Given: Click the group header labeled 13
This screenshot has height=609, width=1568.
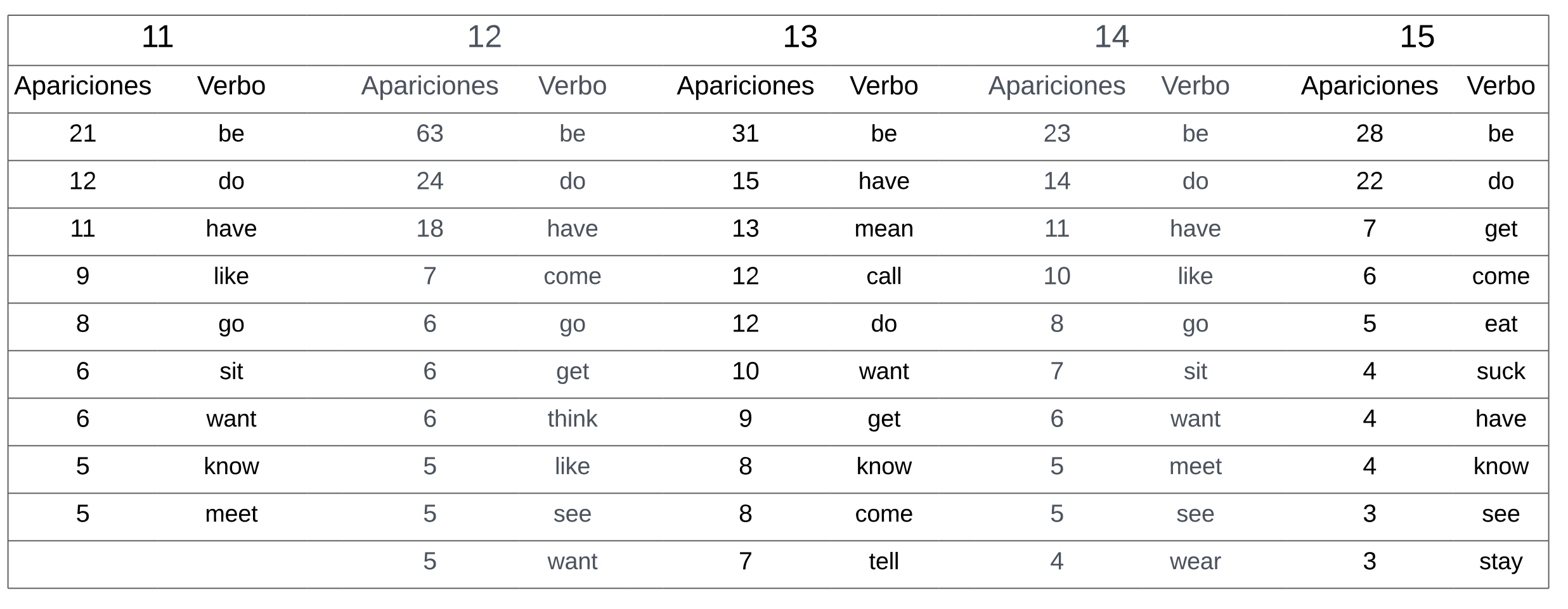Looking at the screenshot, I should [800, 37].
